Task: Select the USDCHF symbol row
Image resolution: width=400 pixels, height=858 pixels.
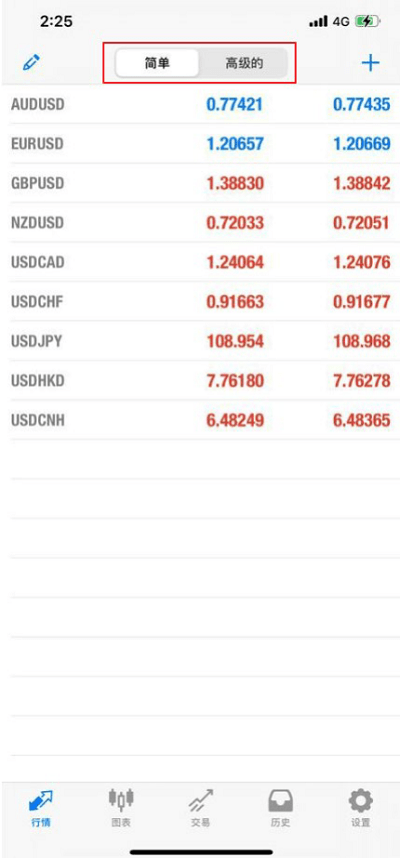Action: (200, 302)
